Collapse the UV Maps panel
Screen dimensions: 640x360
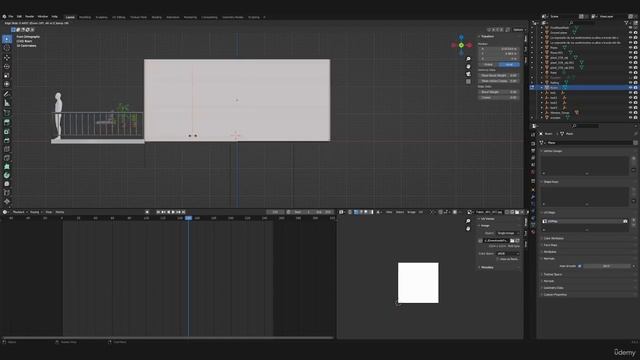click(549, 213)
